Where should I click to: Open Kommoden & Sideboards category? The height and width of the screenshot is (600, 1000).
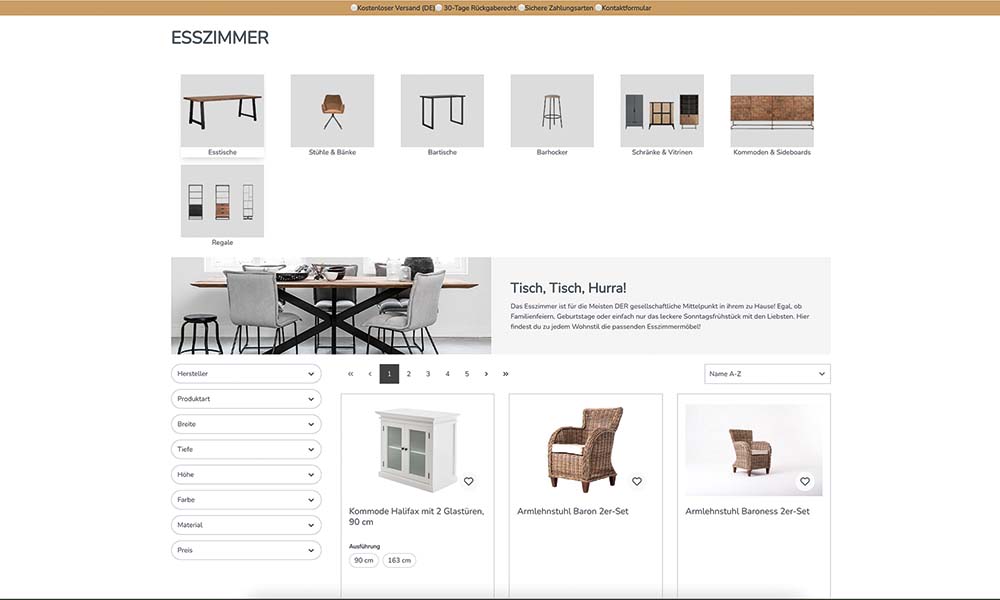[772, 115]
